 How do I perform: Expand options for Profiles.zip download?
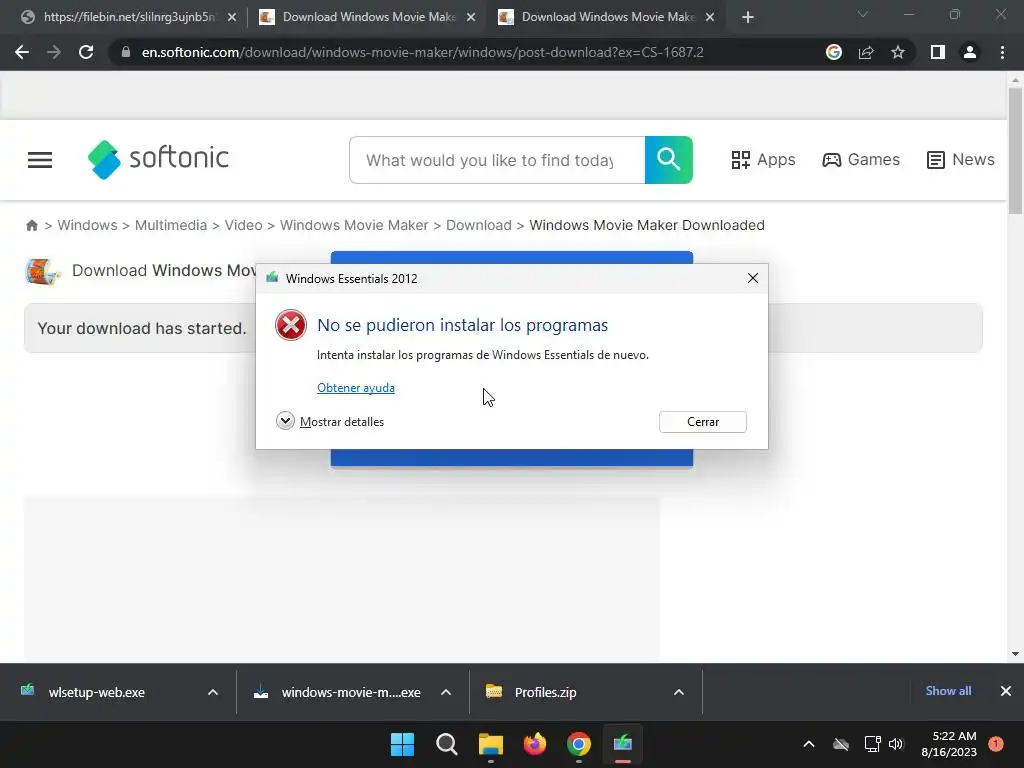click(x=679, y=692)
